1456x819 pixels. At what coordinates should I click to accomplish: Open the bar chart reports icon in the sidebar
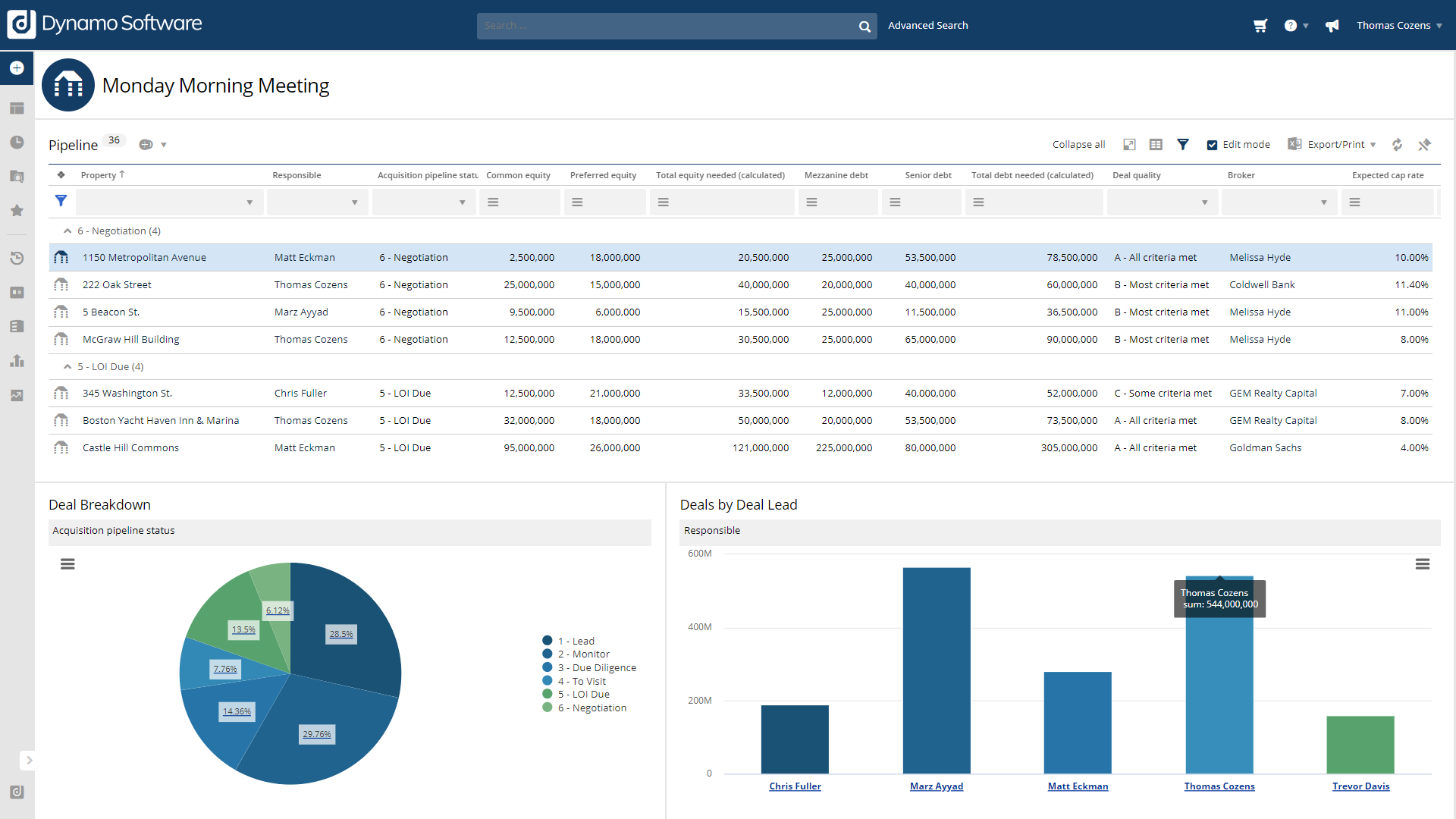(x=16, y=361)
